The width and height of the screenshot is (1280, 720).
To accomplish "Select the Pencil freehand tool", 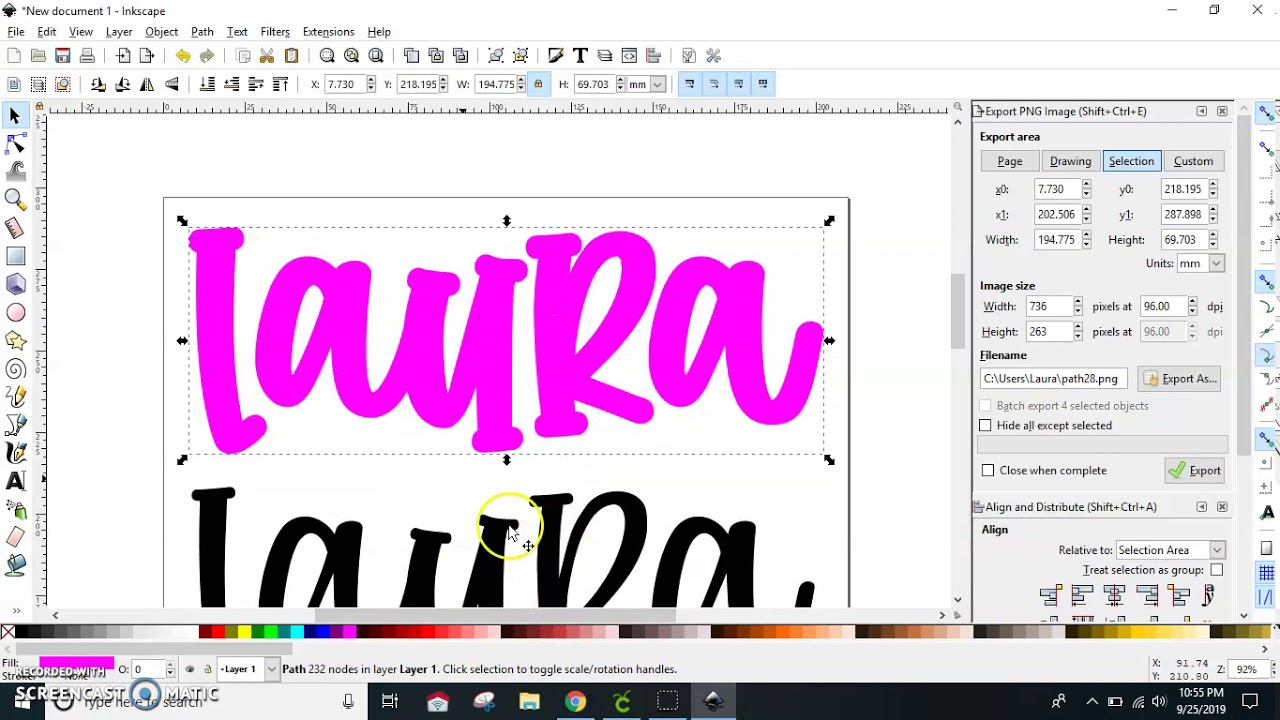I will coord(15,397).
